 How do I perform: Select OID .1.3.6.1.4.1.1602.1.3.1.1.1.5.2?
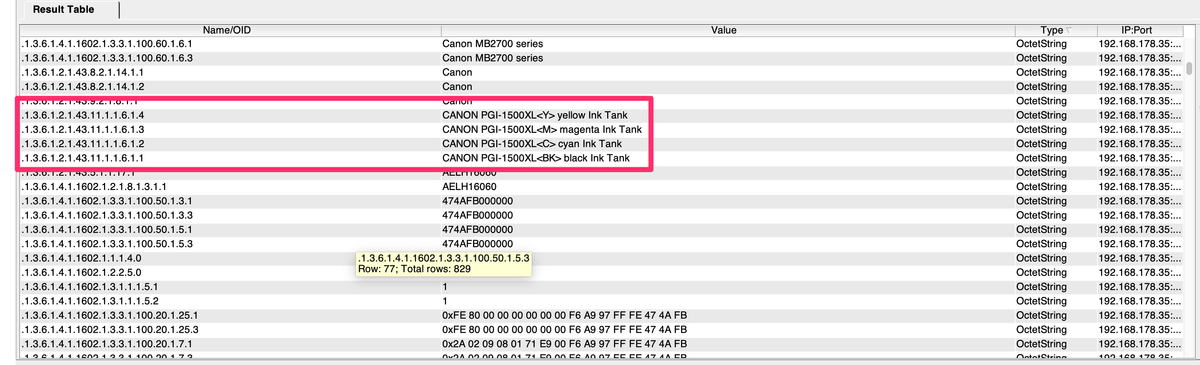point(90,300)
